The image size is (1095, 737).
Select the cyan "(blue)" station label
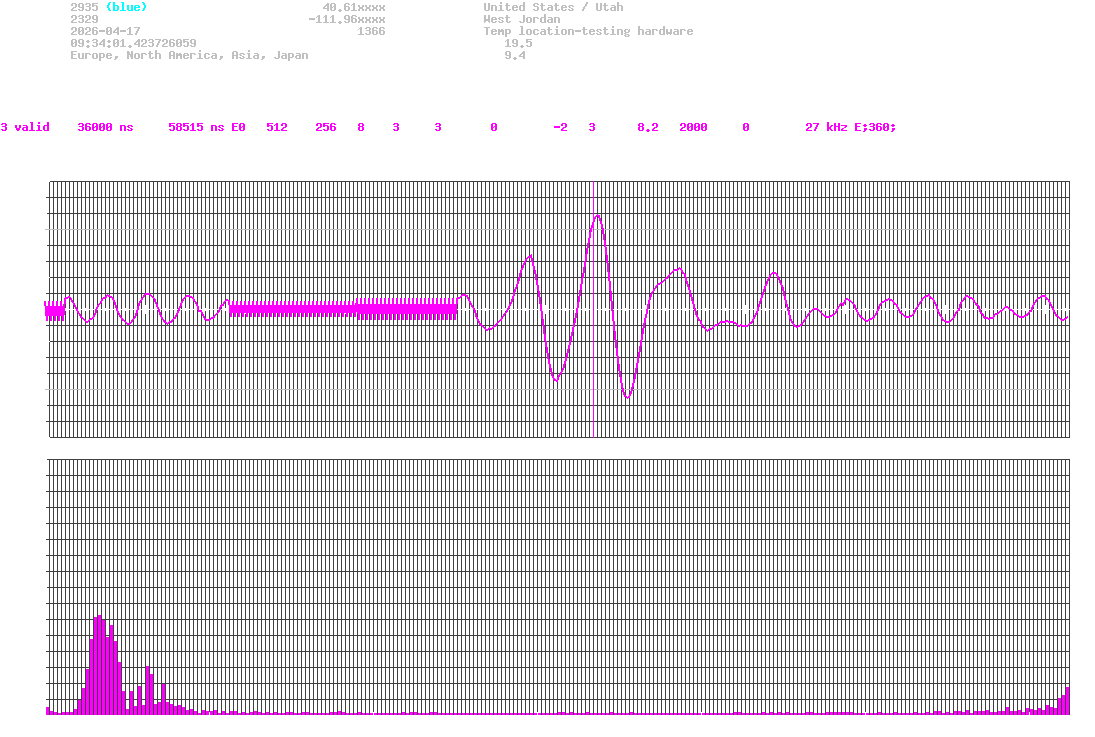126,7
